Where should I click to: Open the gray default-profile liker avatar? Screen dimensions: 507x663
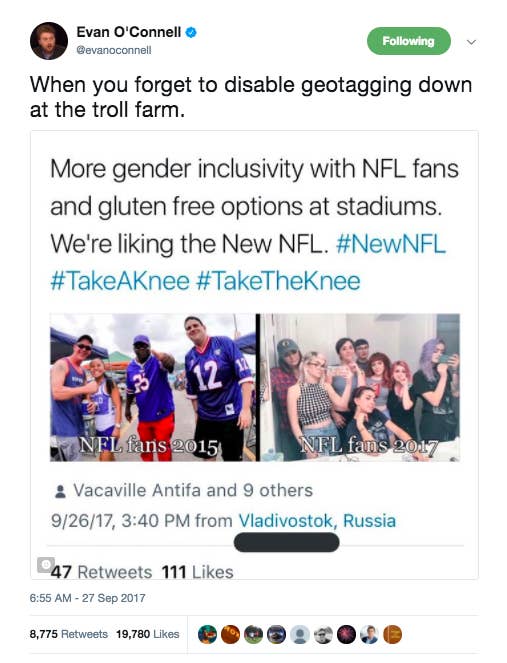coord(300,635)
